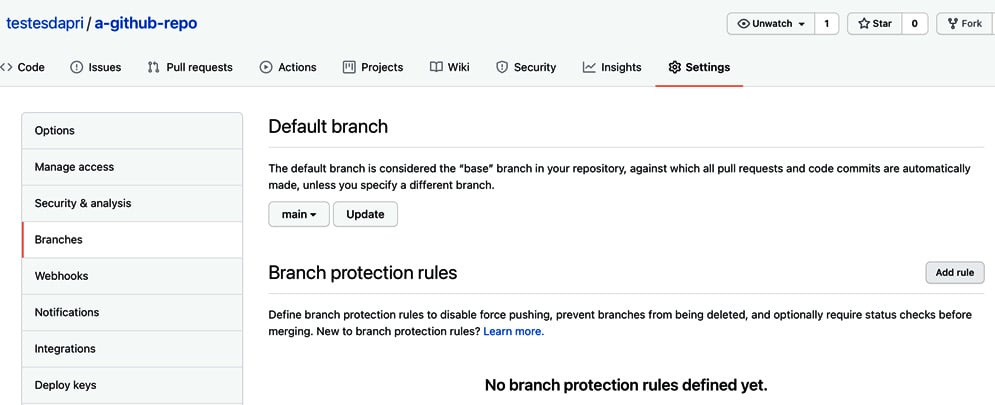995x405 pixels.
Task: Click the Add rule button
Action: point(954,272)
